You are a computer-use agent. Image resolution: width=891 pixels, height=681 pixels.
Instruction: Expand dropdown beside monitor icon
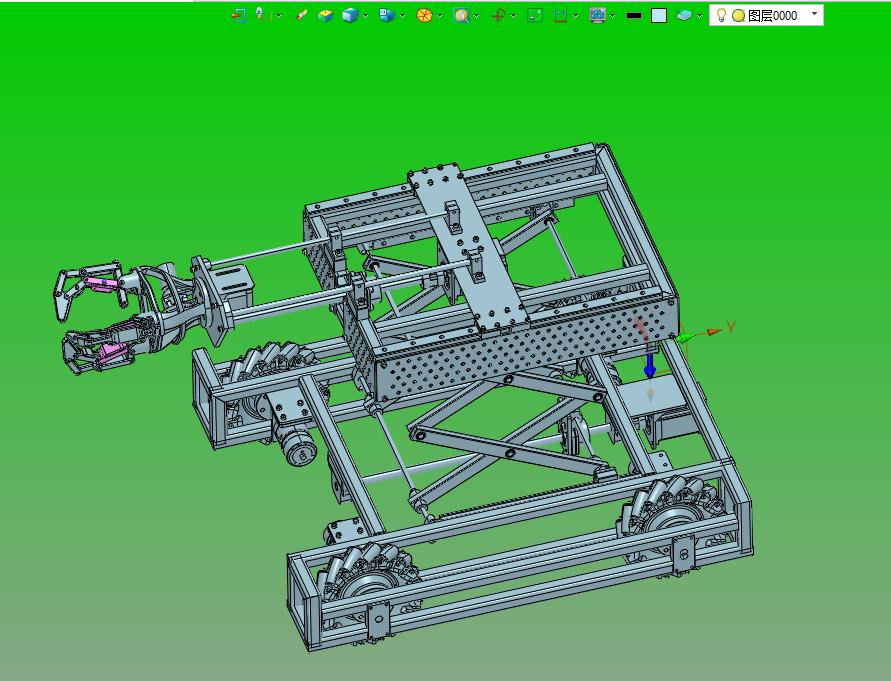pos(613,16)
